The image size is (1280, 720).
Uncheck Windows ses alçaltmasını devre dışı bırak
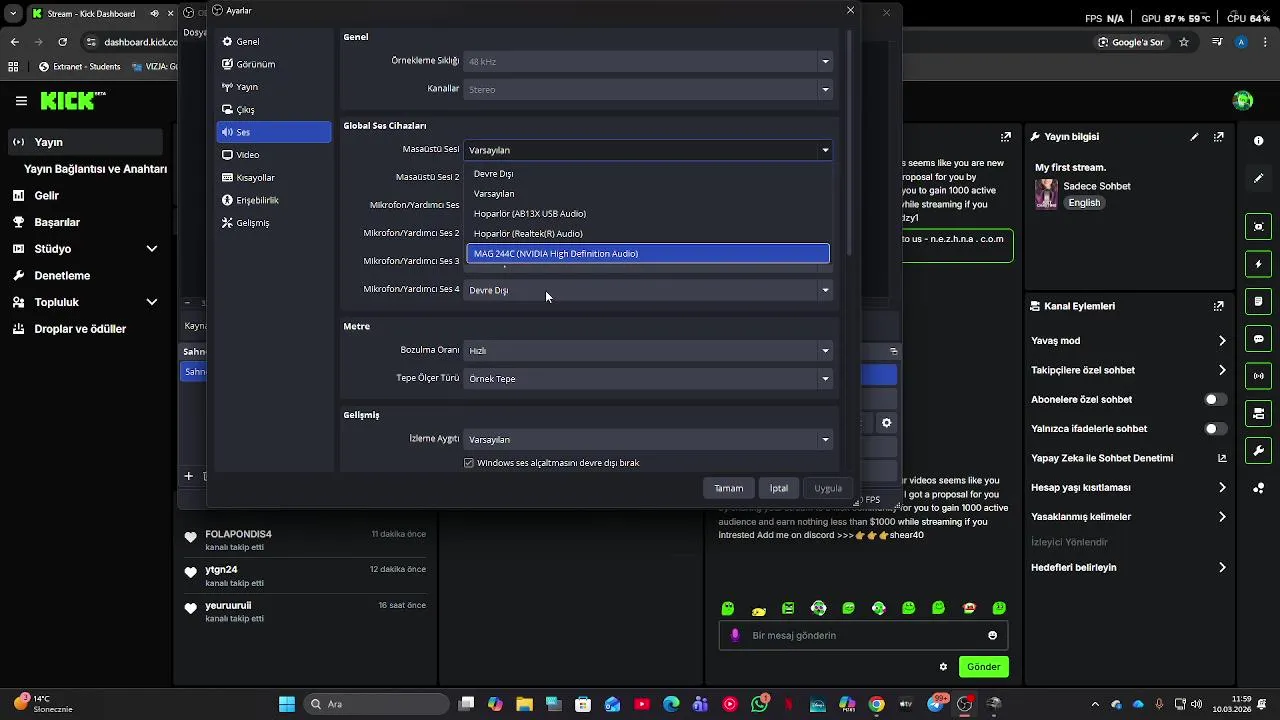coord(468,463)
